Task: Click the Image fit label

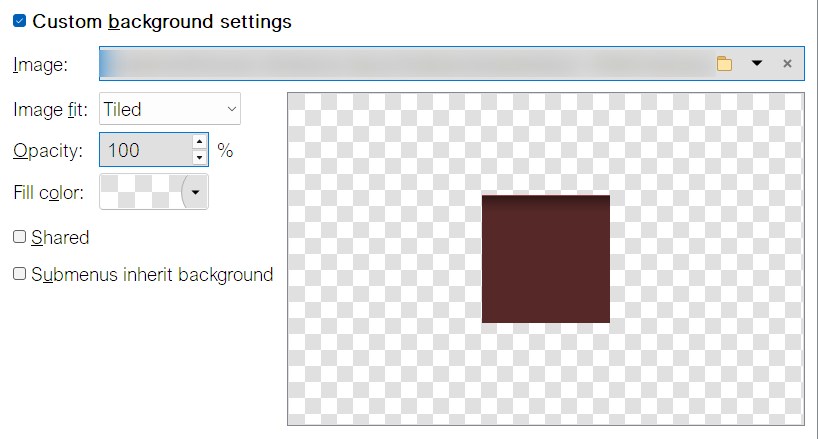Action: click(50, 109)
